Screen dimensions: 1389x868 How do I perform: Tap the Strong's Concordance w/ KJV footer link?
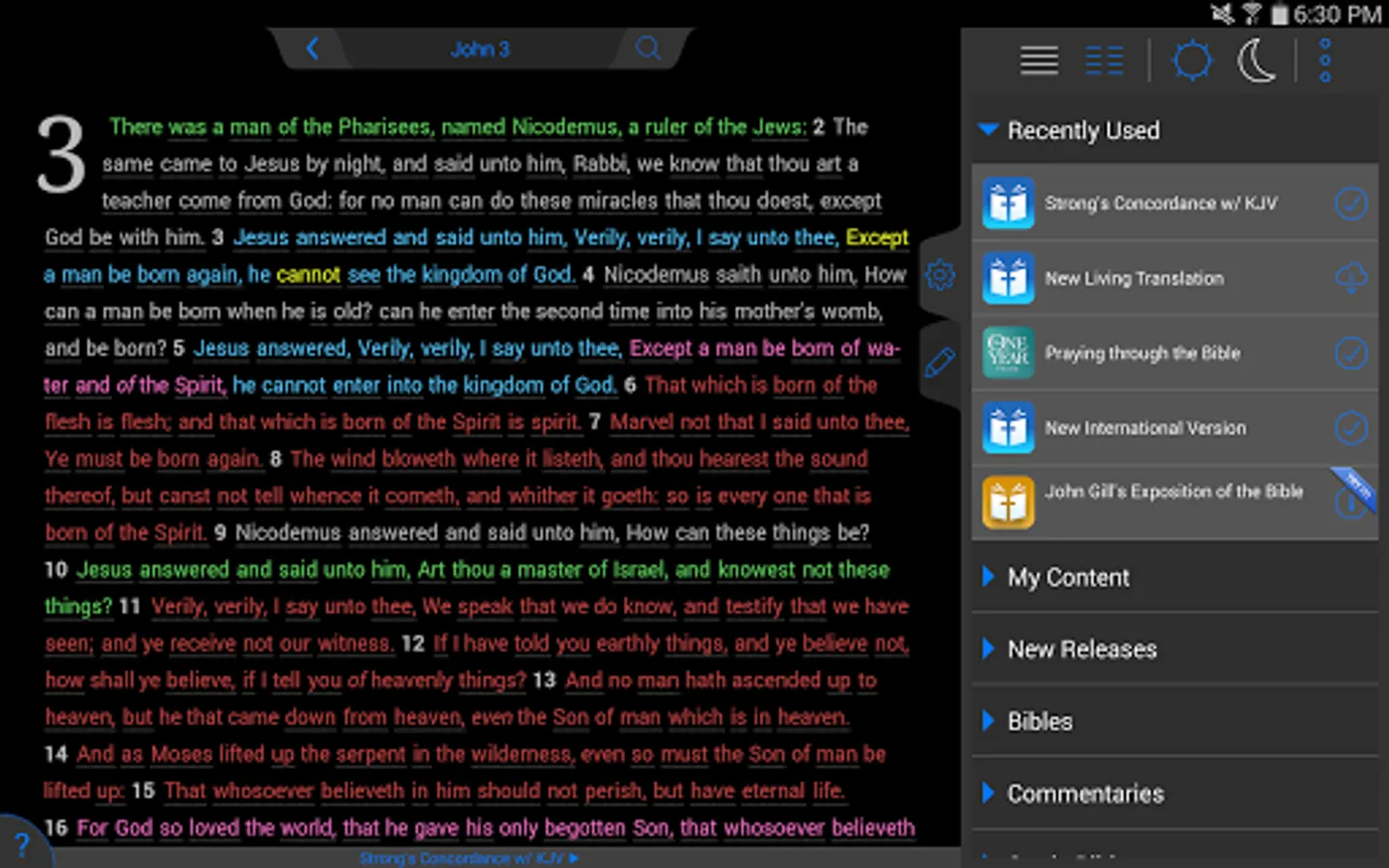pos(469,857)
